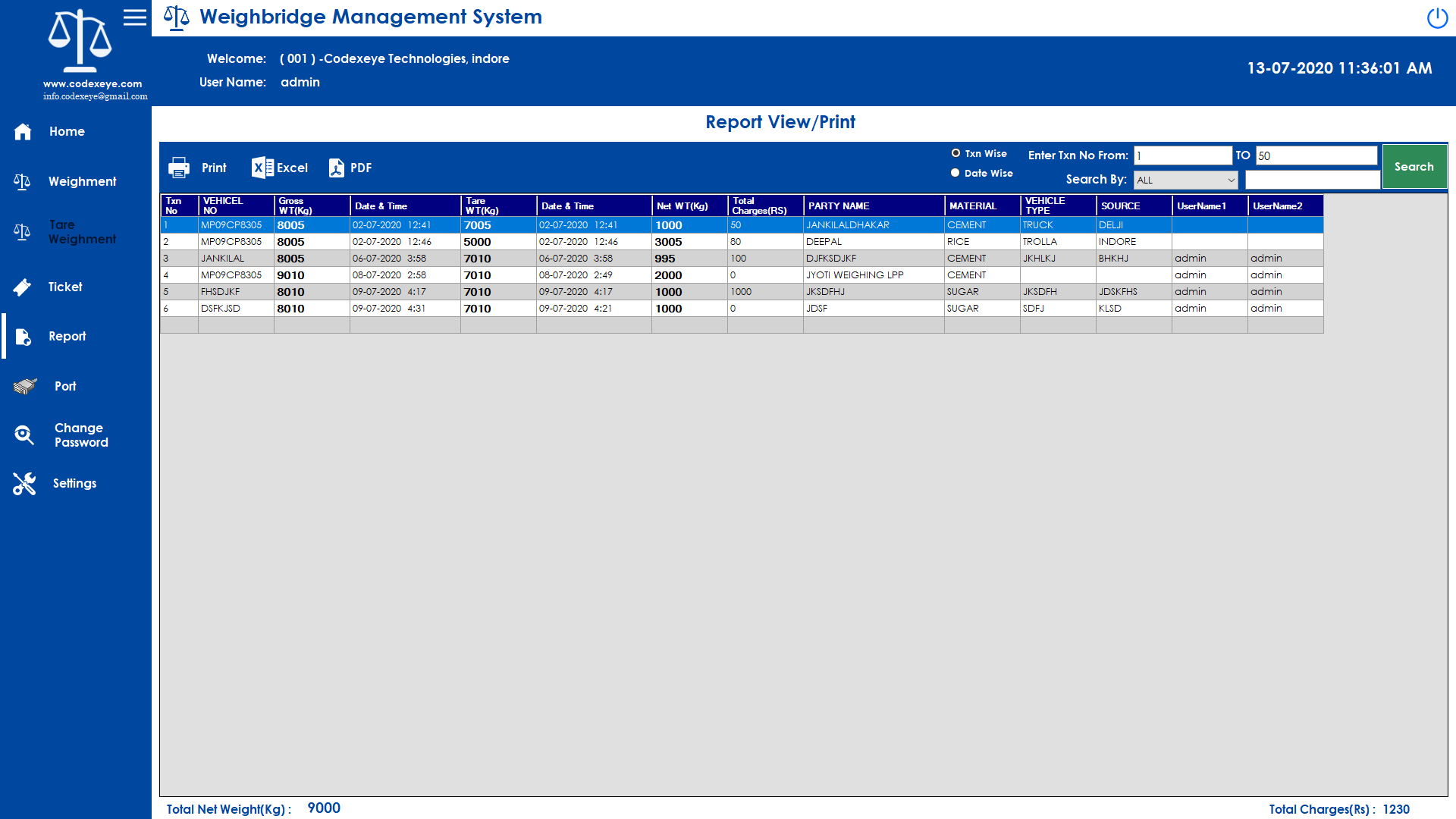Click the PDF export icon
This screenshot has width=1456, height=819.
(336, 168)
